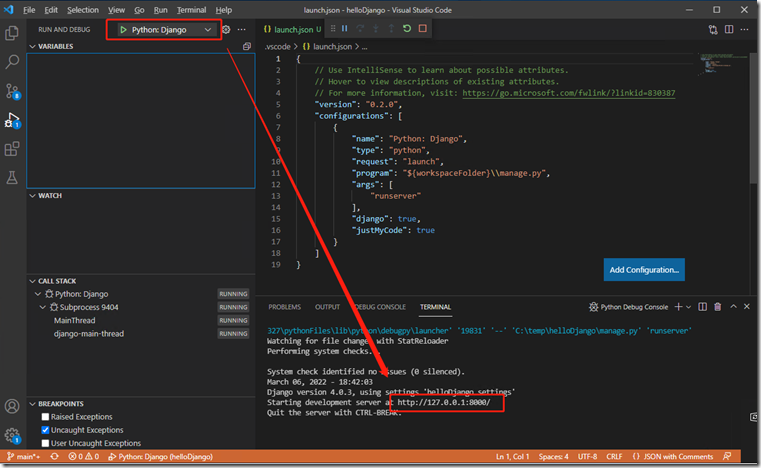
Task: Kill the terminal with trash icon
Action: (718, 307)
